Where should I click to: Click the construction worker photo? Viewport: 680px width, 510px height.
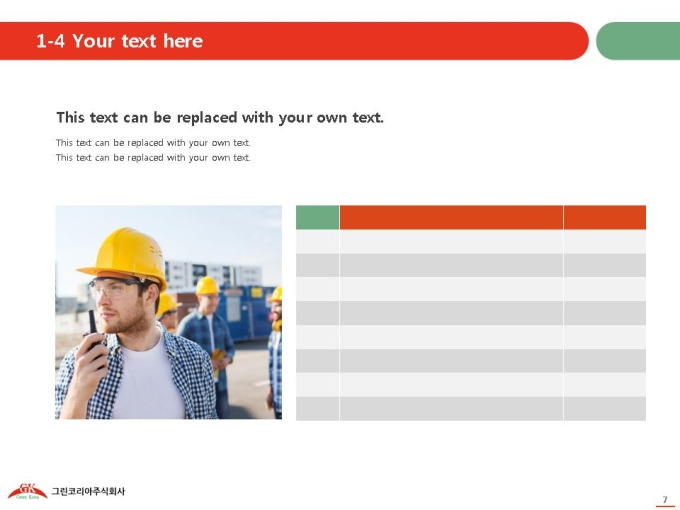[169, 312]
